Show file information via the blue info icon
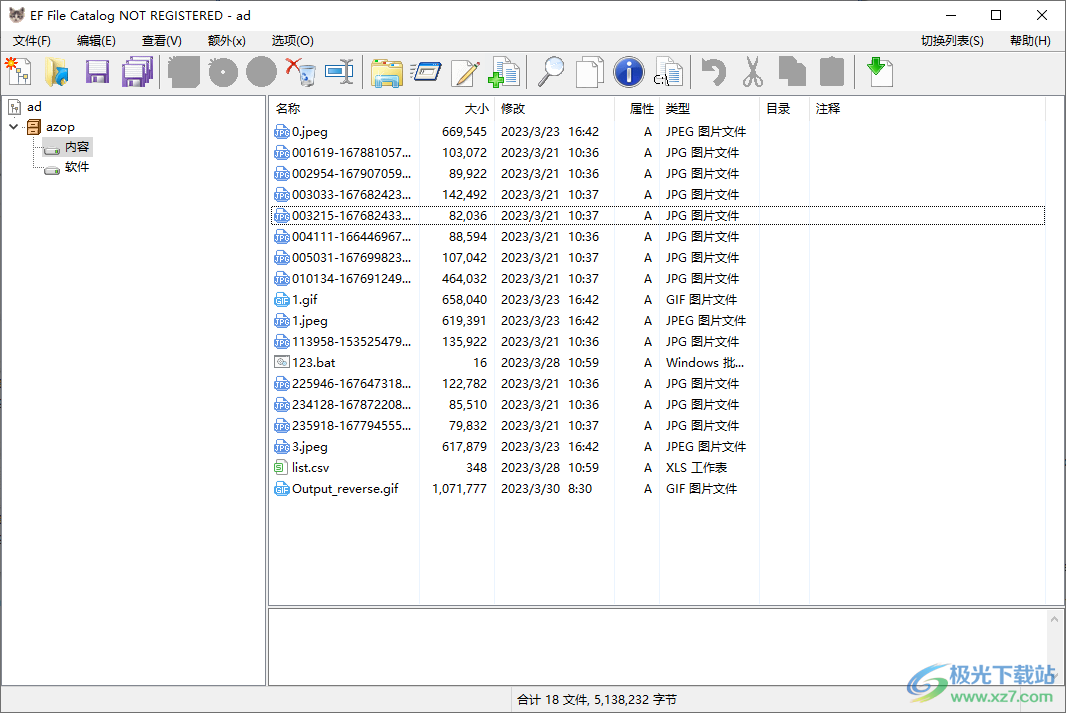 629,71
